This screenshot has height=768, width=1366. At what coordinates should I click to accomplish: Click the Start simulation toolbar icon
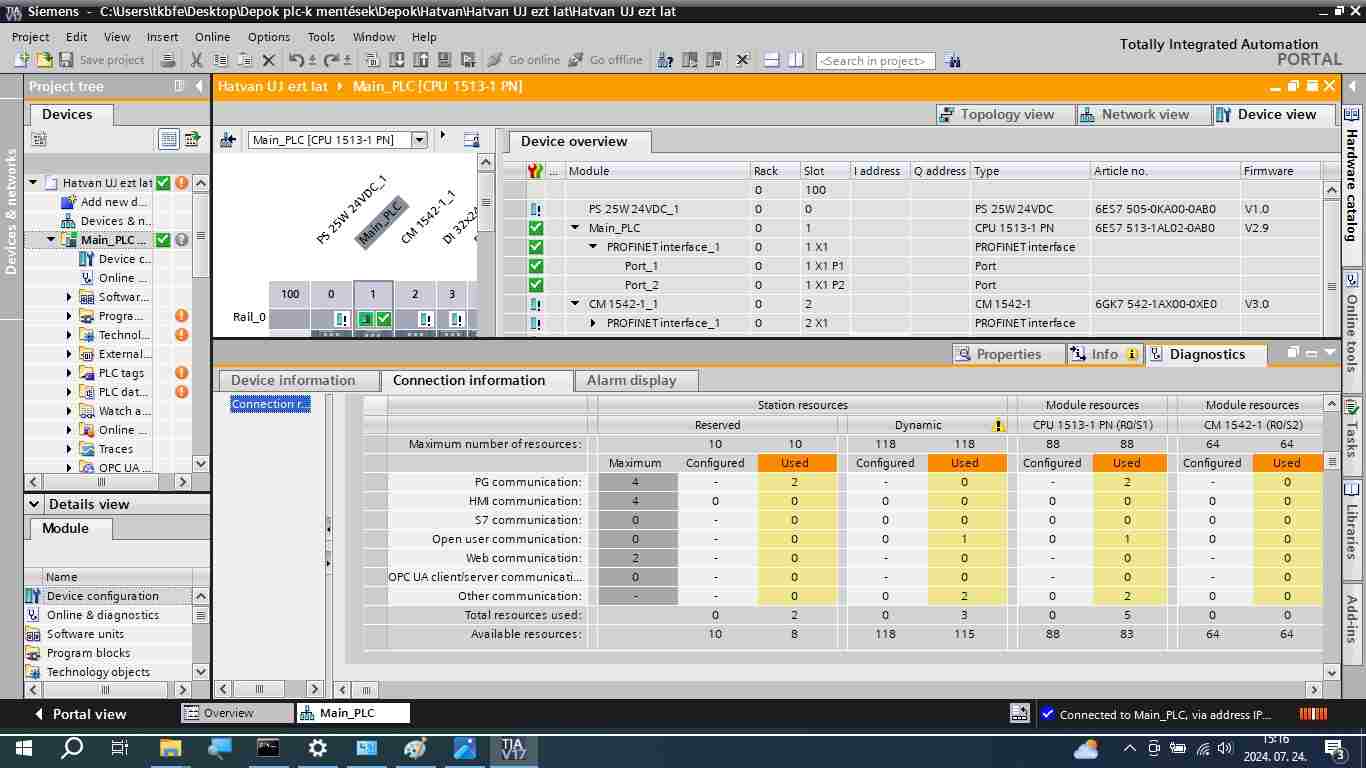point(444,60)
